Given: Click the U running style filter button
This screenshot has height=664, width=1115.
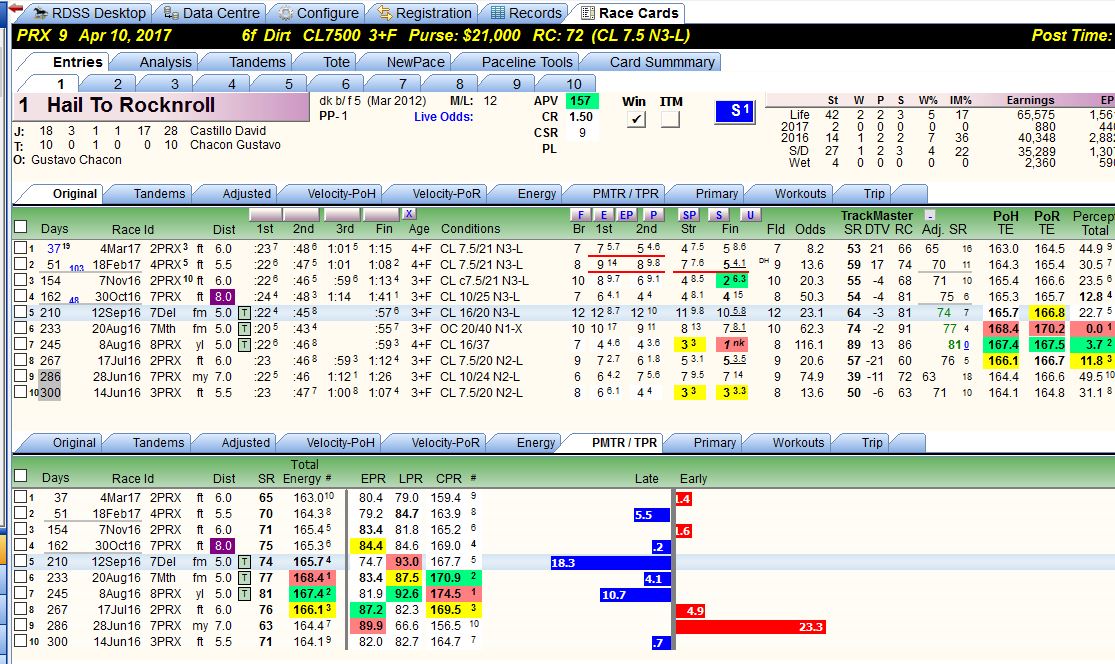Looking at the screenshot, I should tap(749, 215).
